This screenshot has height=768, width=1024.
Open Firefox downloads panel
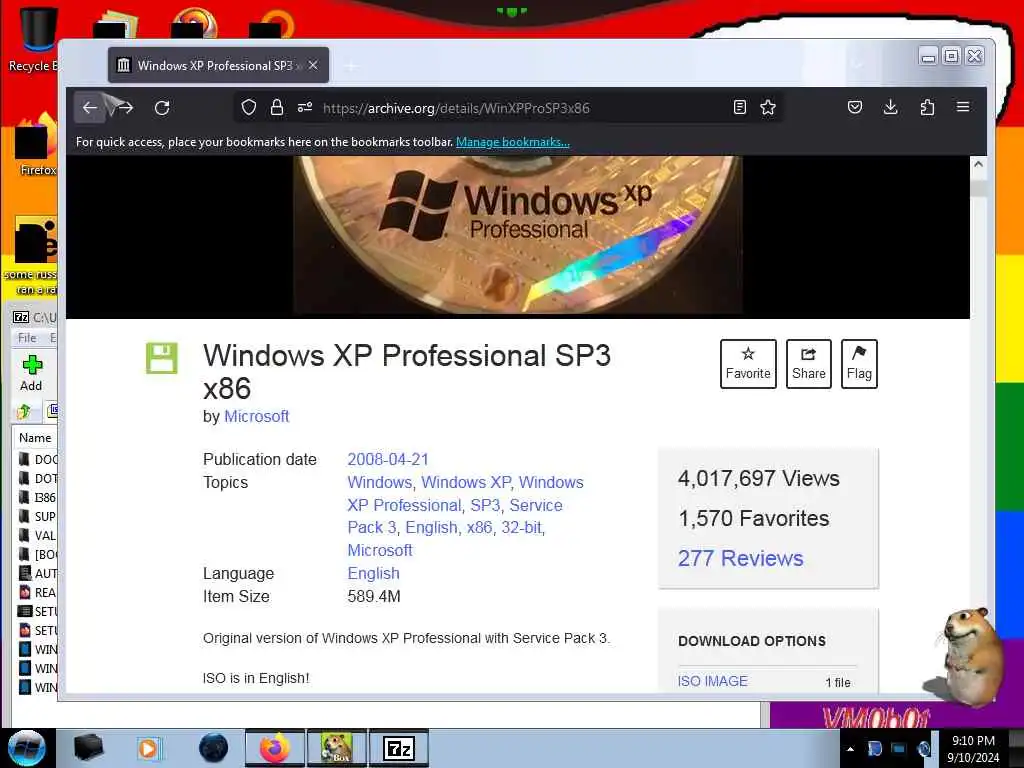click(890, 108)
